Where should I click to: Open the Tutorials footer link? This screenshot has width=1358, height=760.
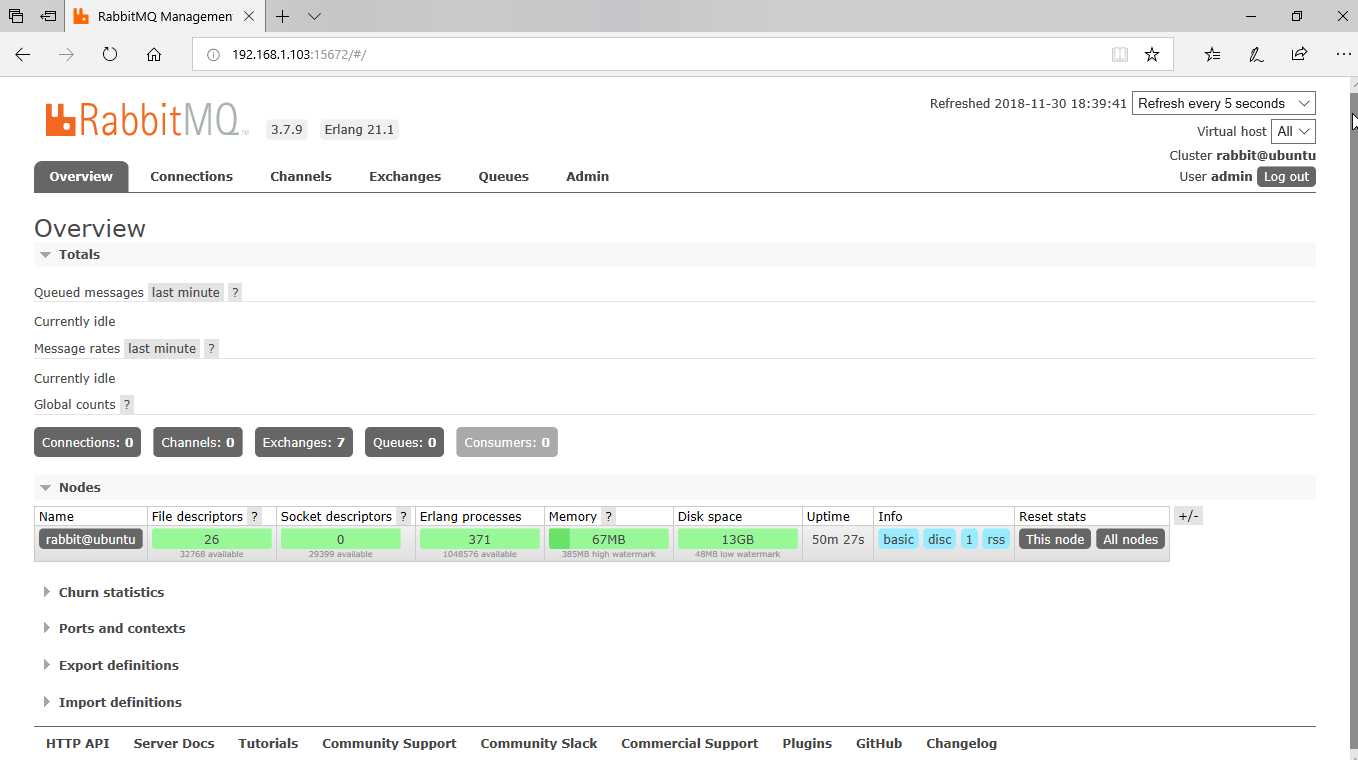[268, 744]
